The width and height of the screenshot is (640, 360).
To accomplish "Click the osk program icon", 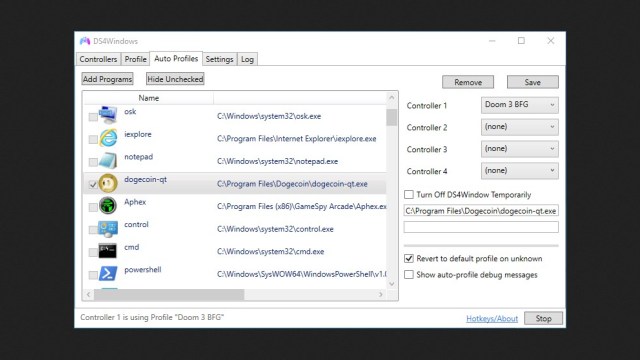I will (108, 115).
